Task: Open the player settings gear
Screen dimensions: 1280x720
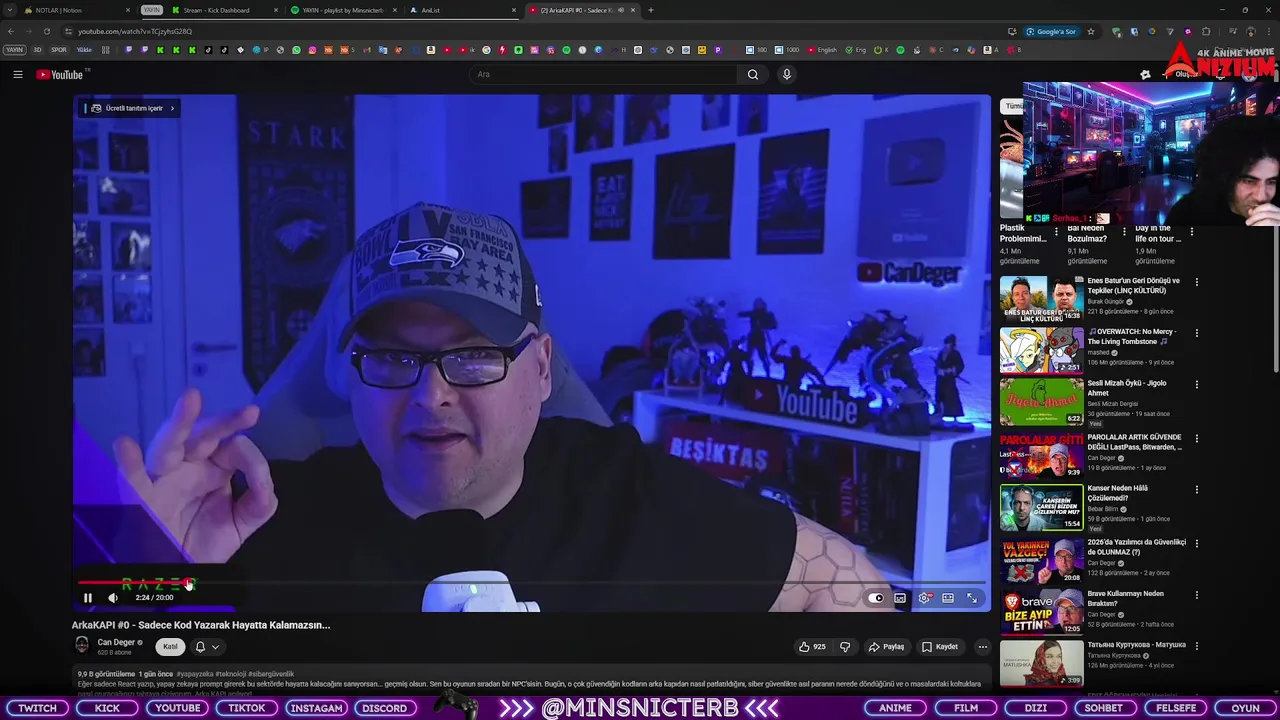Action: click(x=925, y=598)
